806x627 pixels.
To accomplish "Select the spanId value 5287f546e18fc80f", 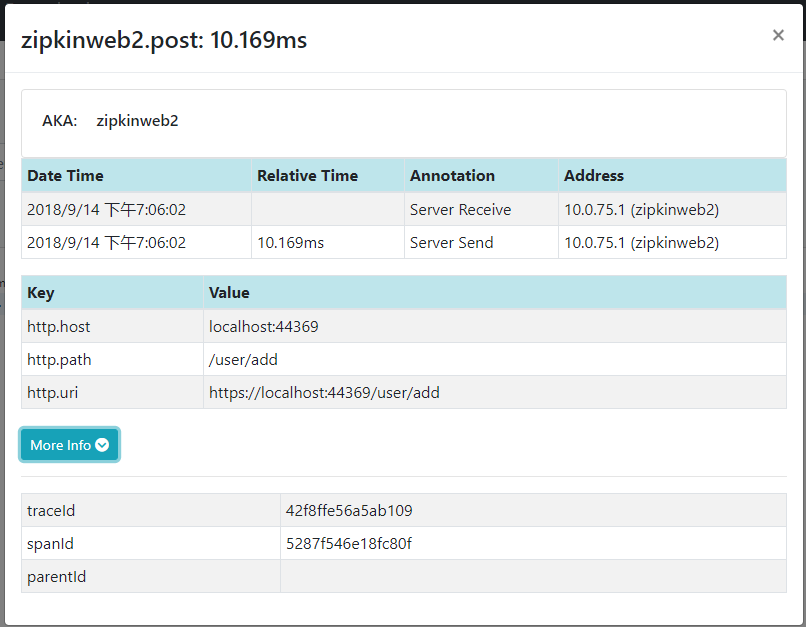I will tap(349, 544).
